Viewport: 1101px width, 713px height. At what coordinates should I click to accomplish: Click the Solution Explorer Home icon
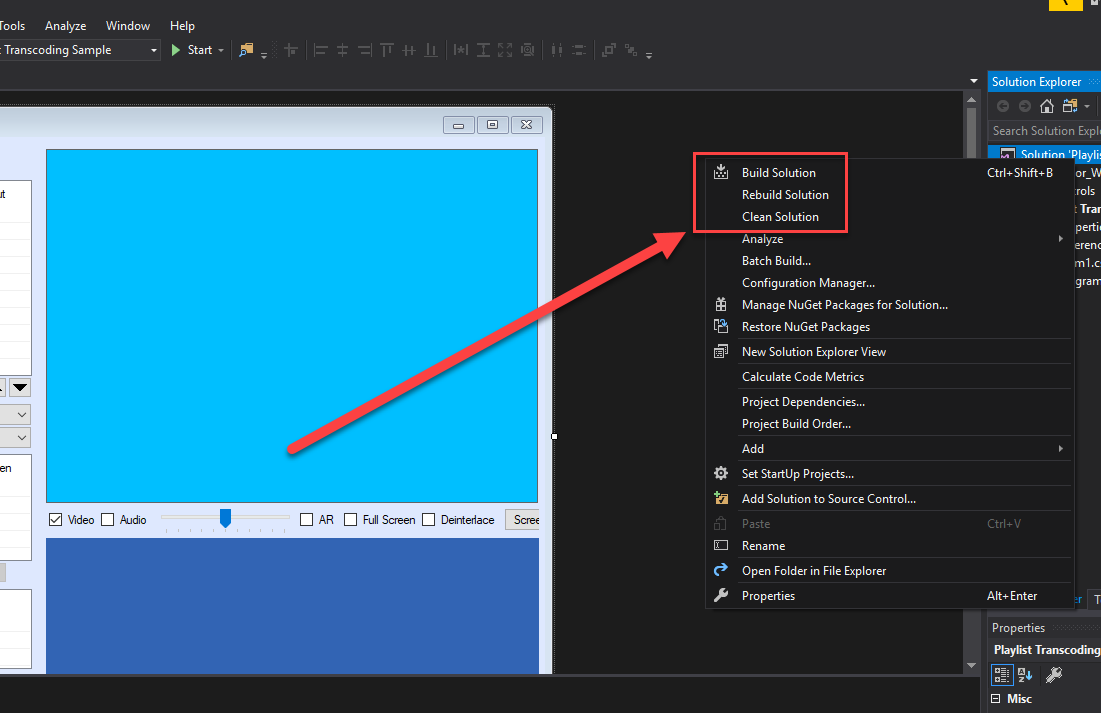[x=1047, y=106]
